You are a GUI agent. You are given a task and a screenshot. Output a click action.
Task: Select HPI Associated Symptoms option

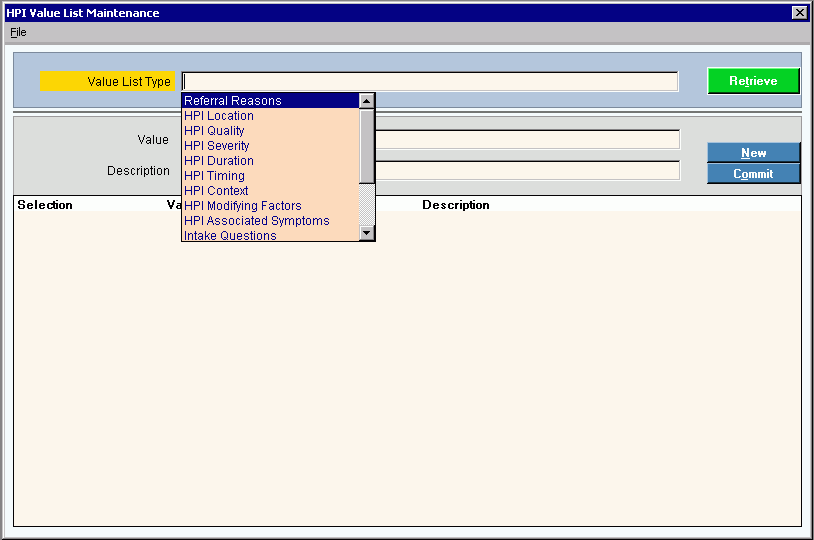(257, 221)
